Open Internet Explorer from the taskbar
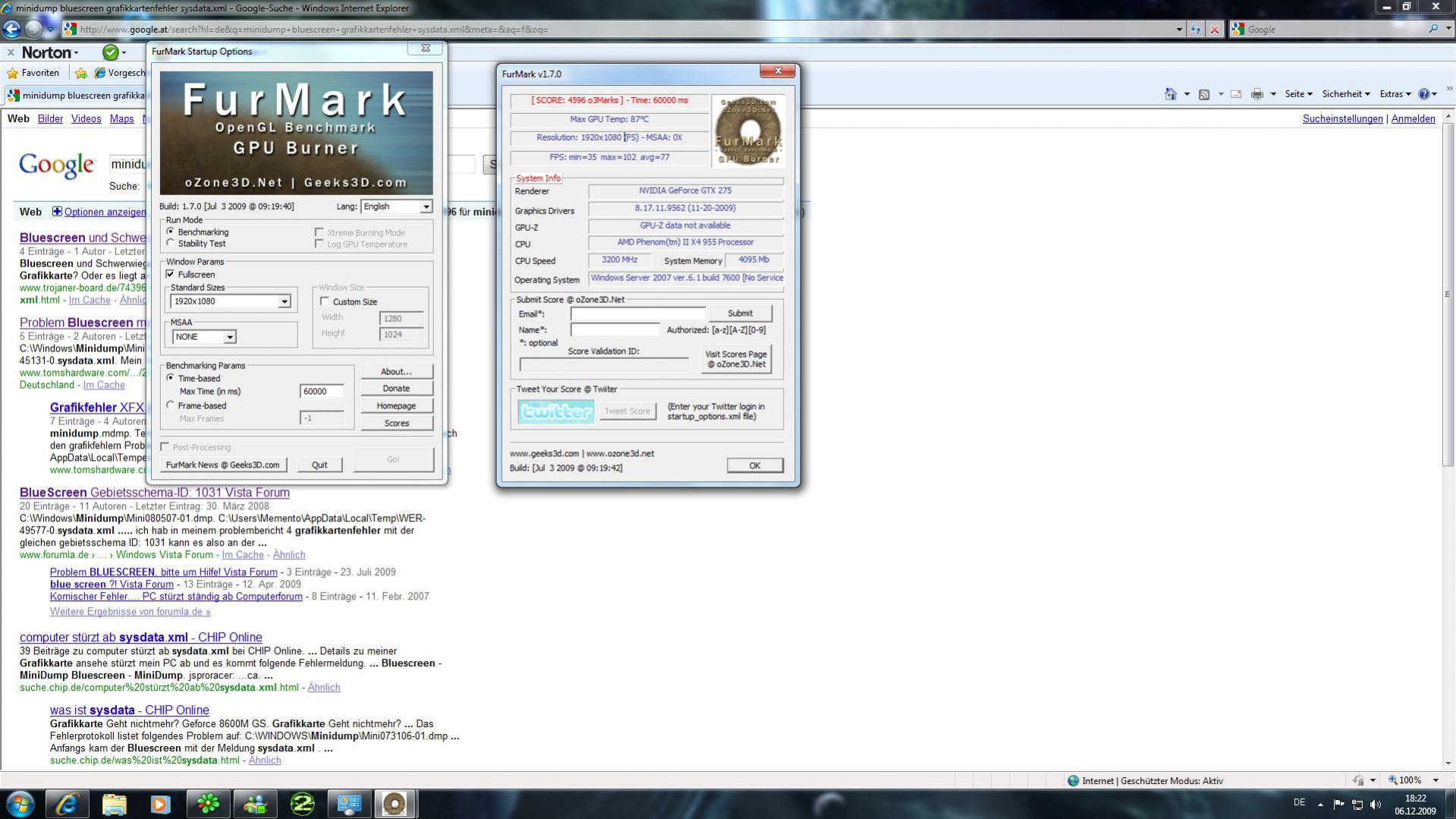This screenshot has width=1456, height=819. [x=67, y=804]
